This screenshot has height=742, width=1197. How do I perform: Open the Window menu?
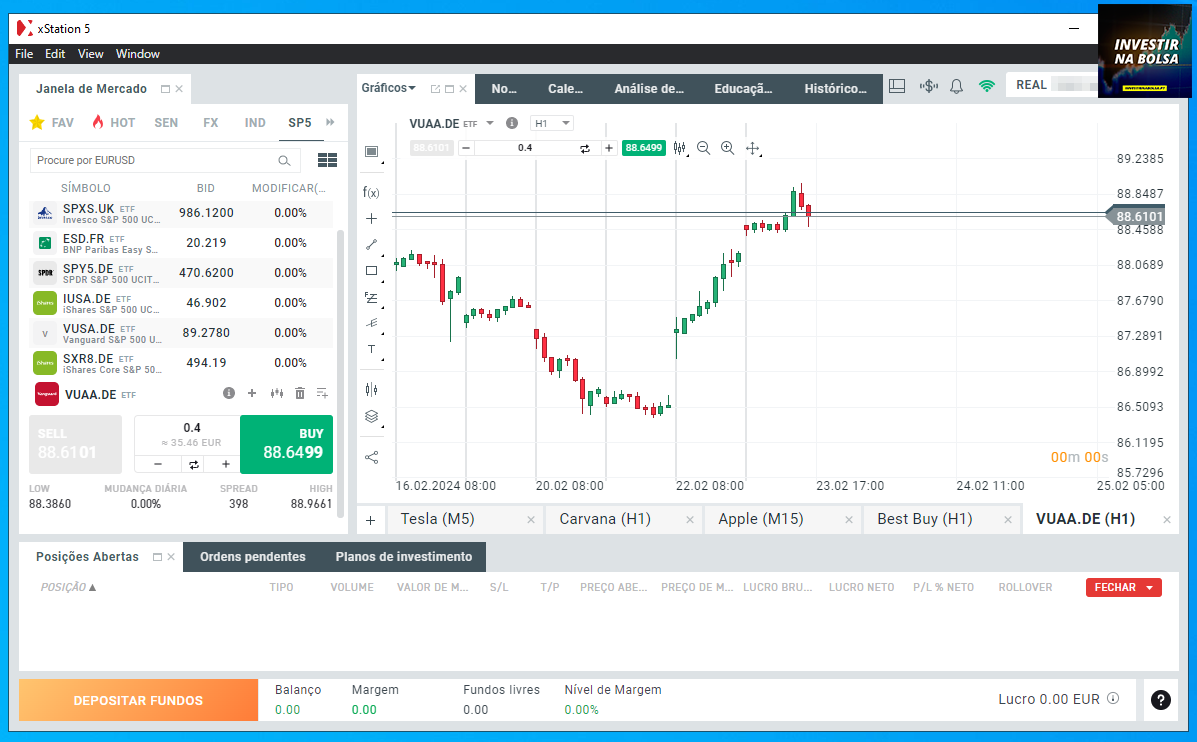point(137,53)
